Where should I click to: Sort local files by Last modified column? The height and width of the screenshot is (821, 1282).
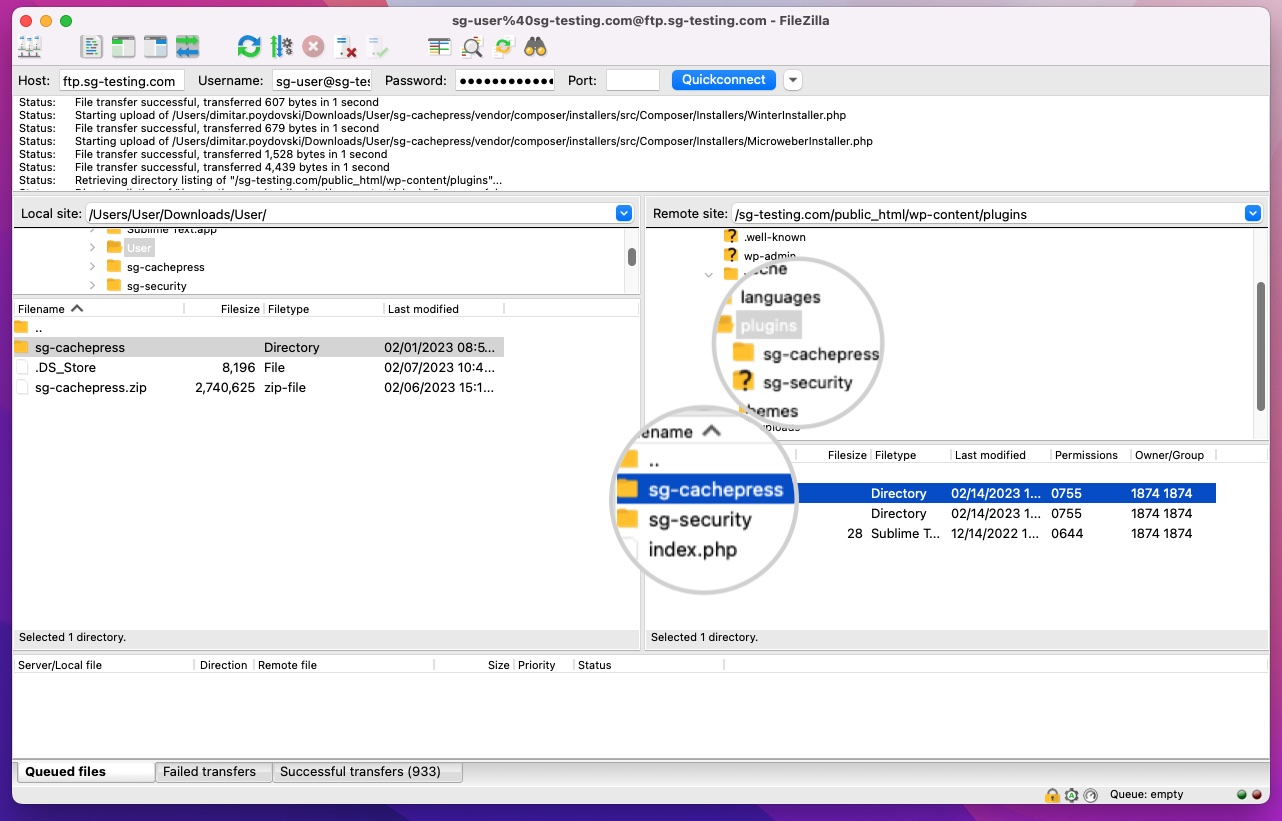point(444,309)
